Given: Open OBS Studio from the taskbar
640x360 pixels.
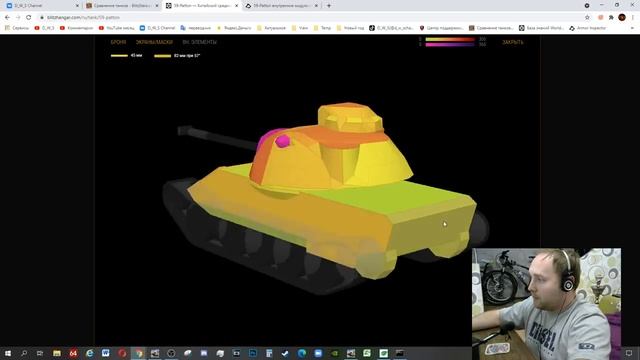Looking at the screenshot, I should [171, 353].
